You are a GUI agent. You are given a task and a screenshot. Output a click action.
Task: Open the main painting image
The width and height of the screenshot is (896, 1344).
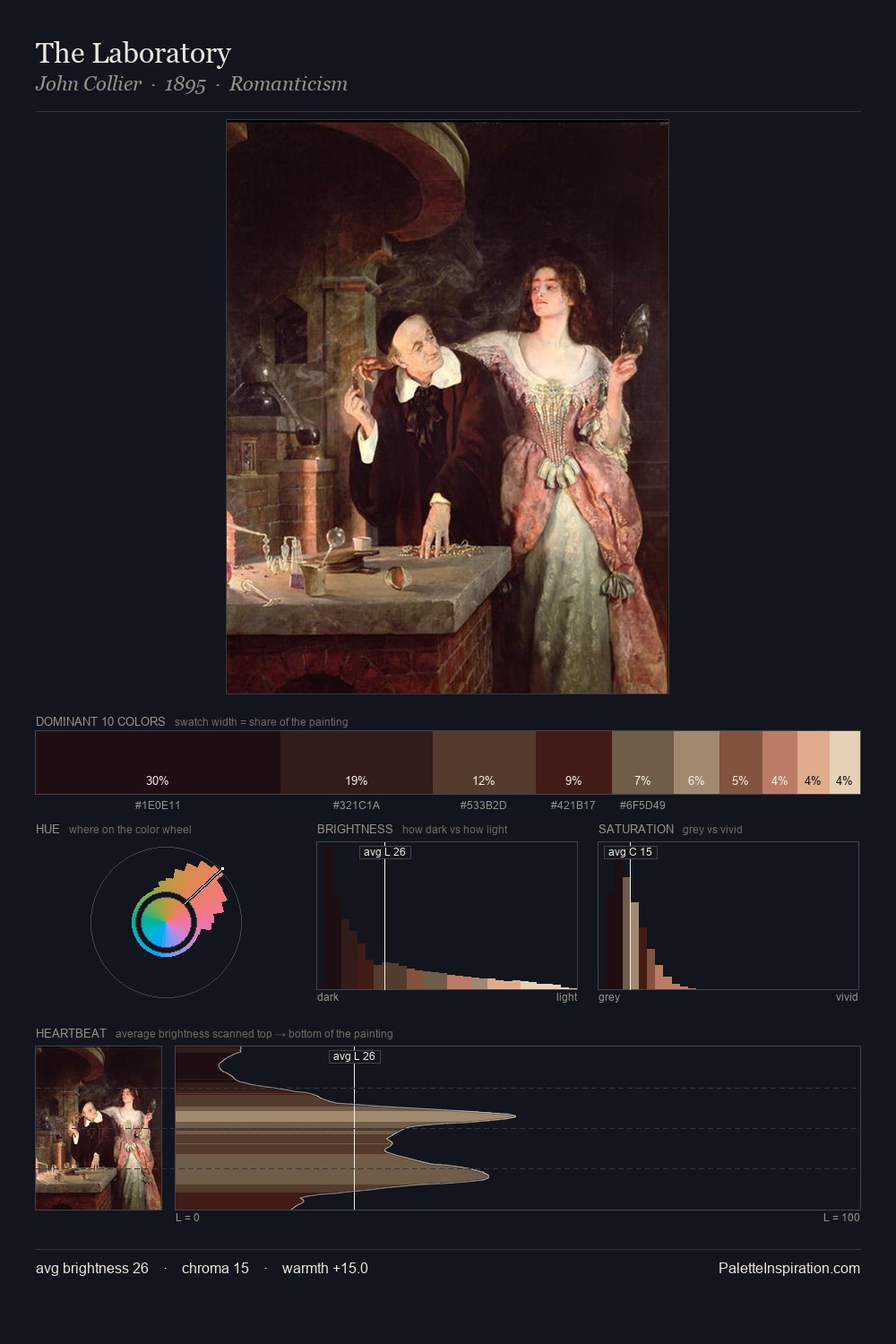pyautogui.click(x=447, y=407)
